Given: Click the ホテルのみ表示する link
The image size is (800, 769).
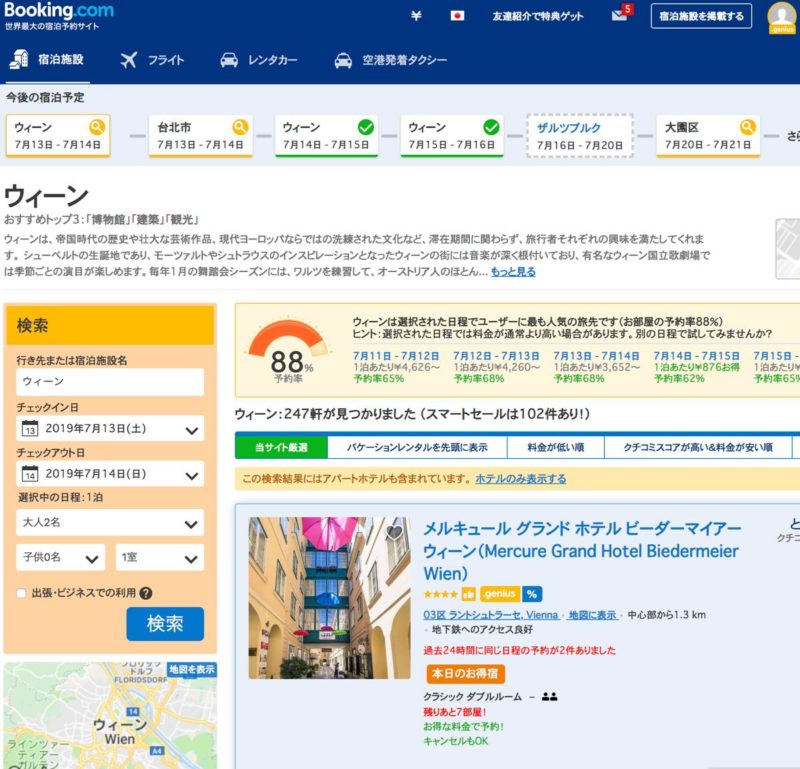Looking at the screenshot, I should click(x=520, y=479).
